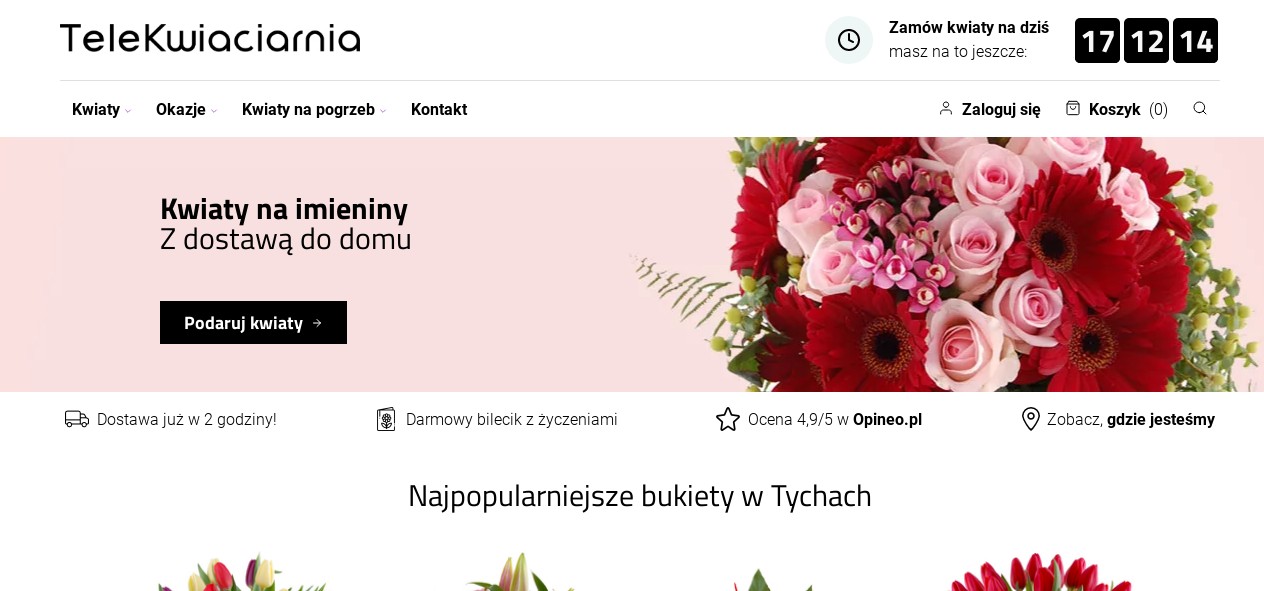1264x591 pixels.
Task: Click the clock icon in header
Action: pos(849,40)
